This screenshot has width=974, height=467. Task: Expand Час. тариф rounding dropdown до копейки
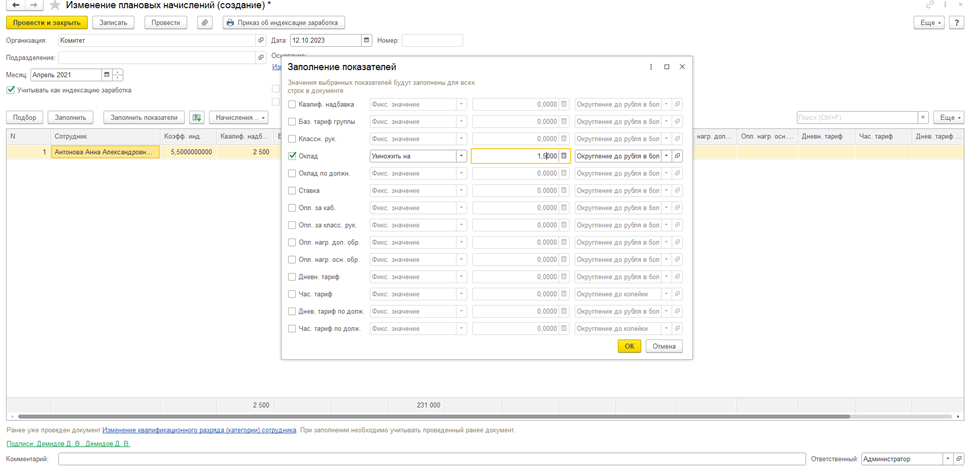(x=667, y=294)
